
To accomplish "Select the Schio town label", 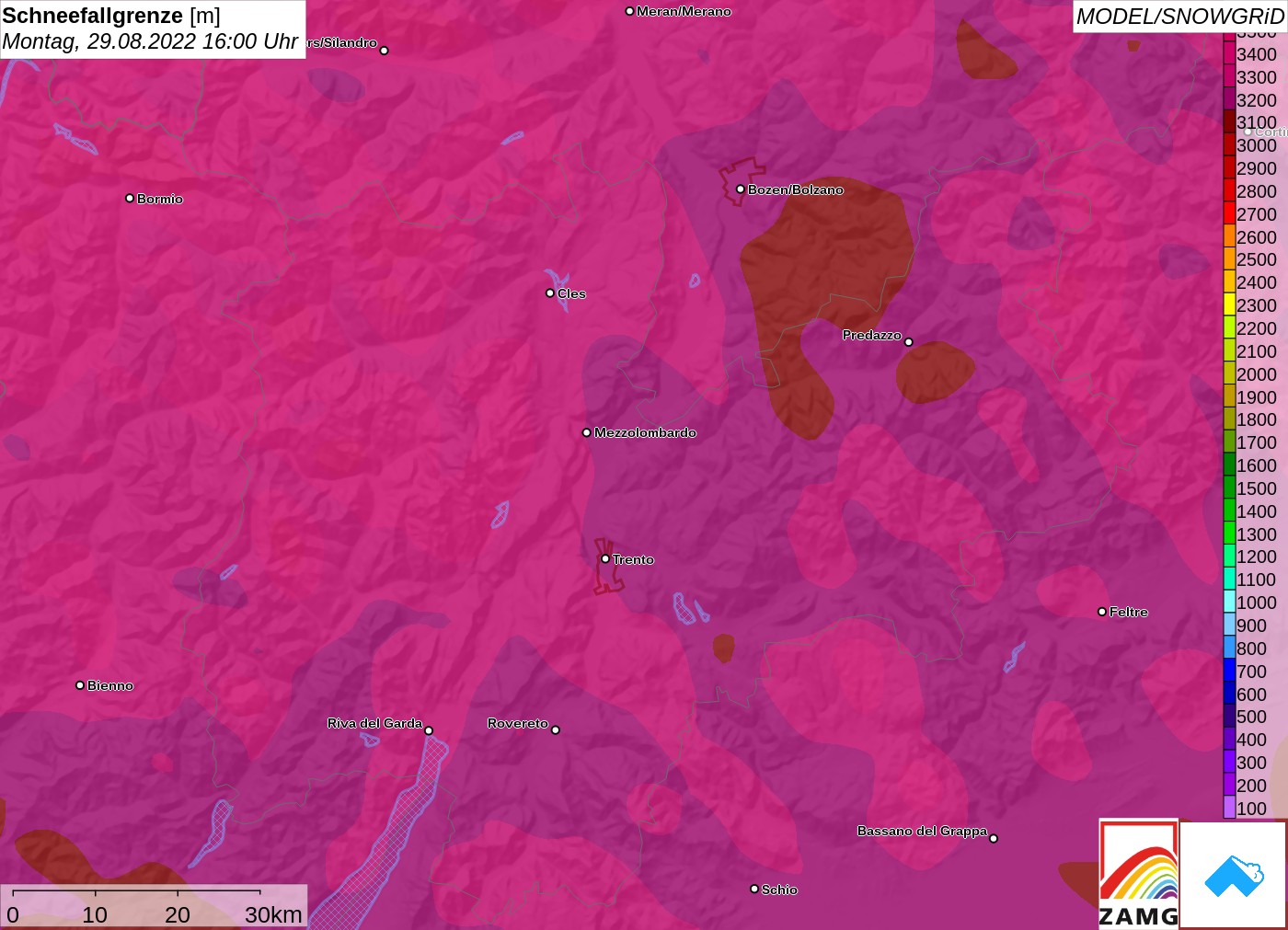I will click(779, 890).
